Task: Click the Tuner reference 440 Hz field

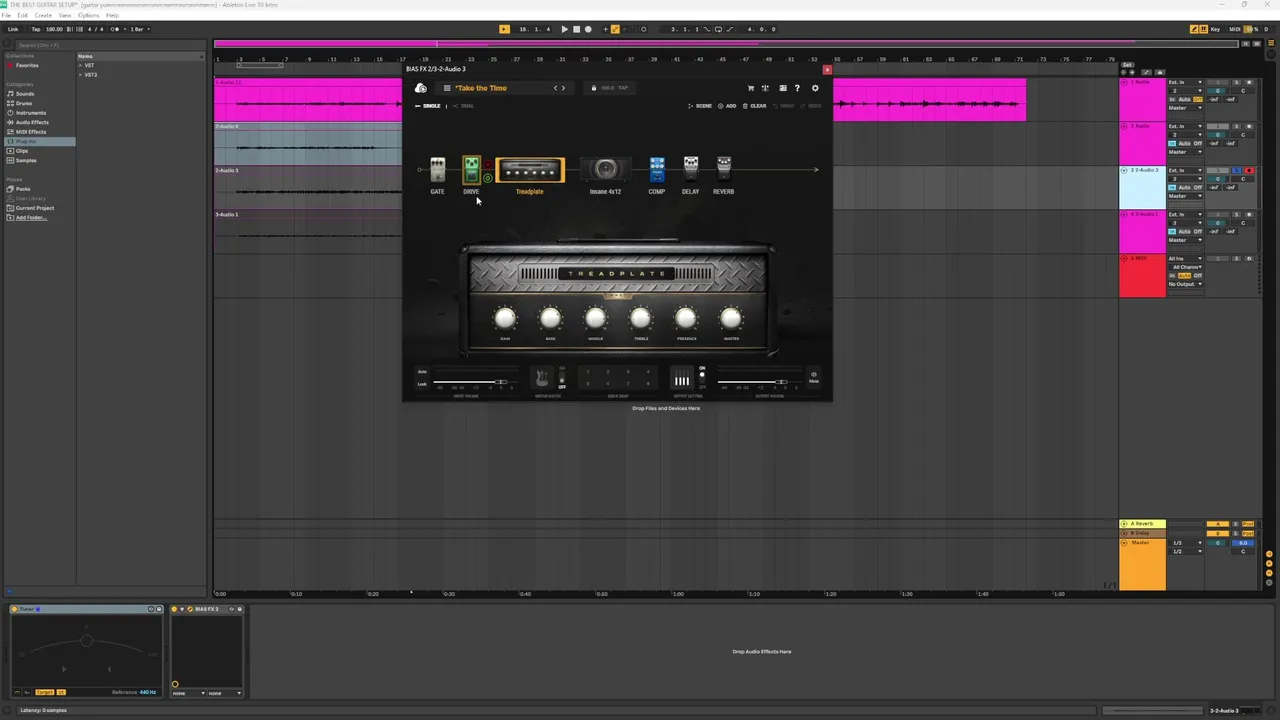Action: point(148,692)
